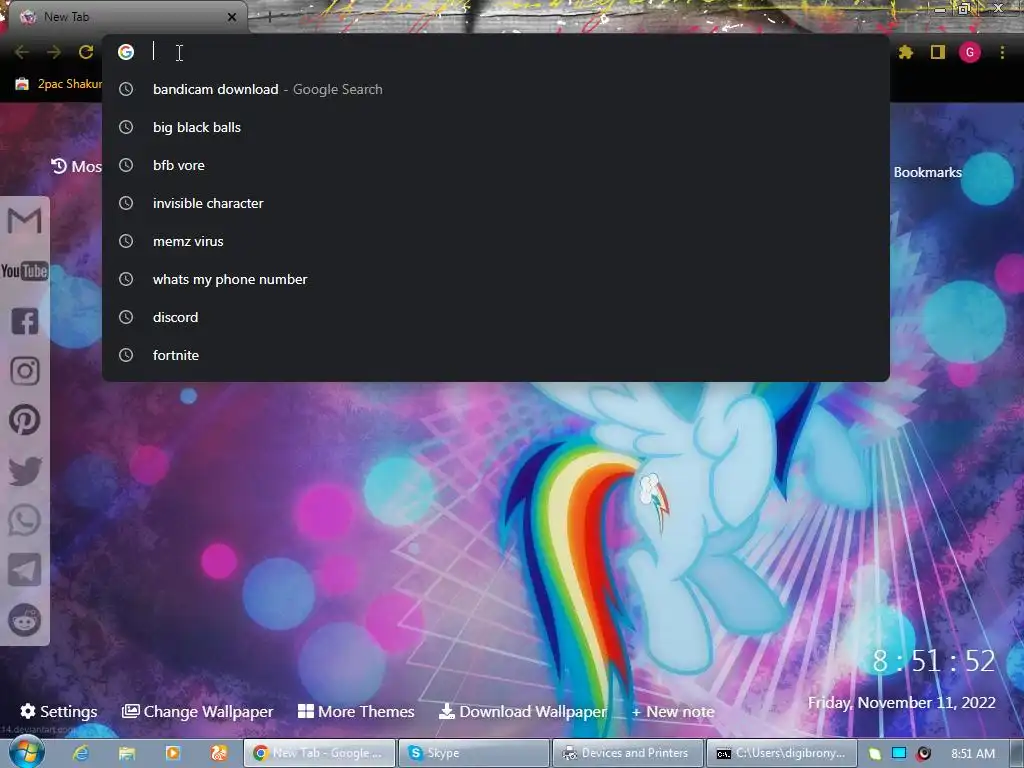
Task: Open the Most Visited link
Action: pos(76,167)
